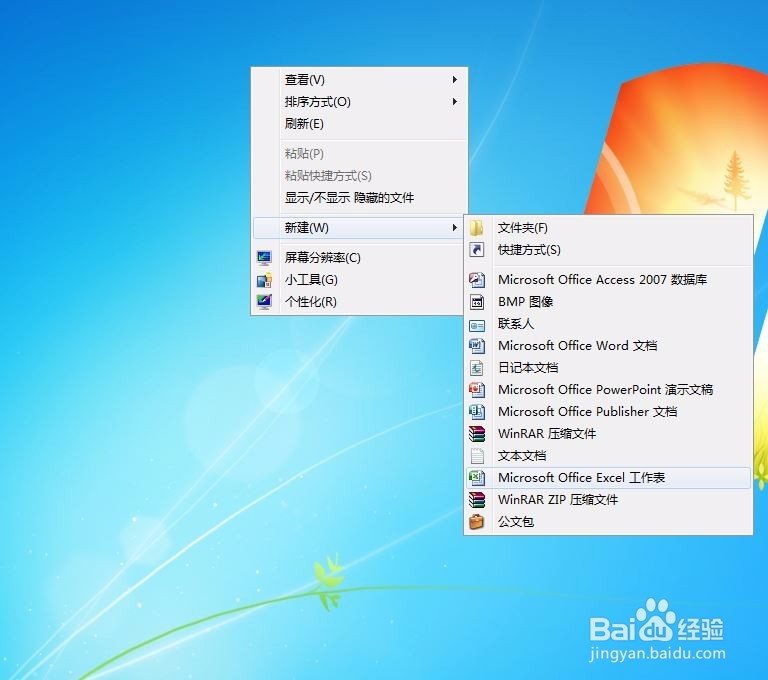Image resolution: width=768 pixels, height=680 pixels.
Task: Create a Microsoft Office Excel 工作表
Action: pos(608,478)
